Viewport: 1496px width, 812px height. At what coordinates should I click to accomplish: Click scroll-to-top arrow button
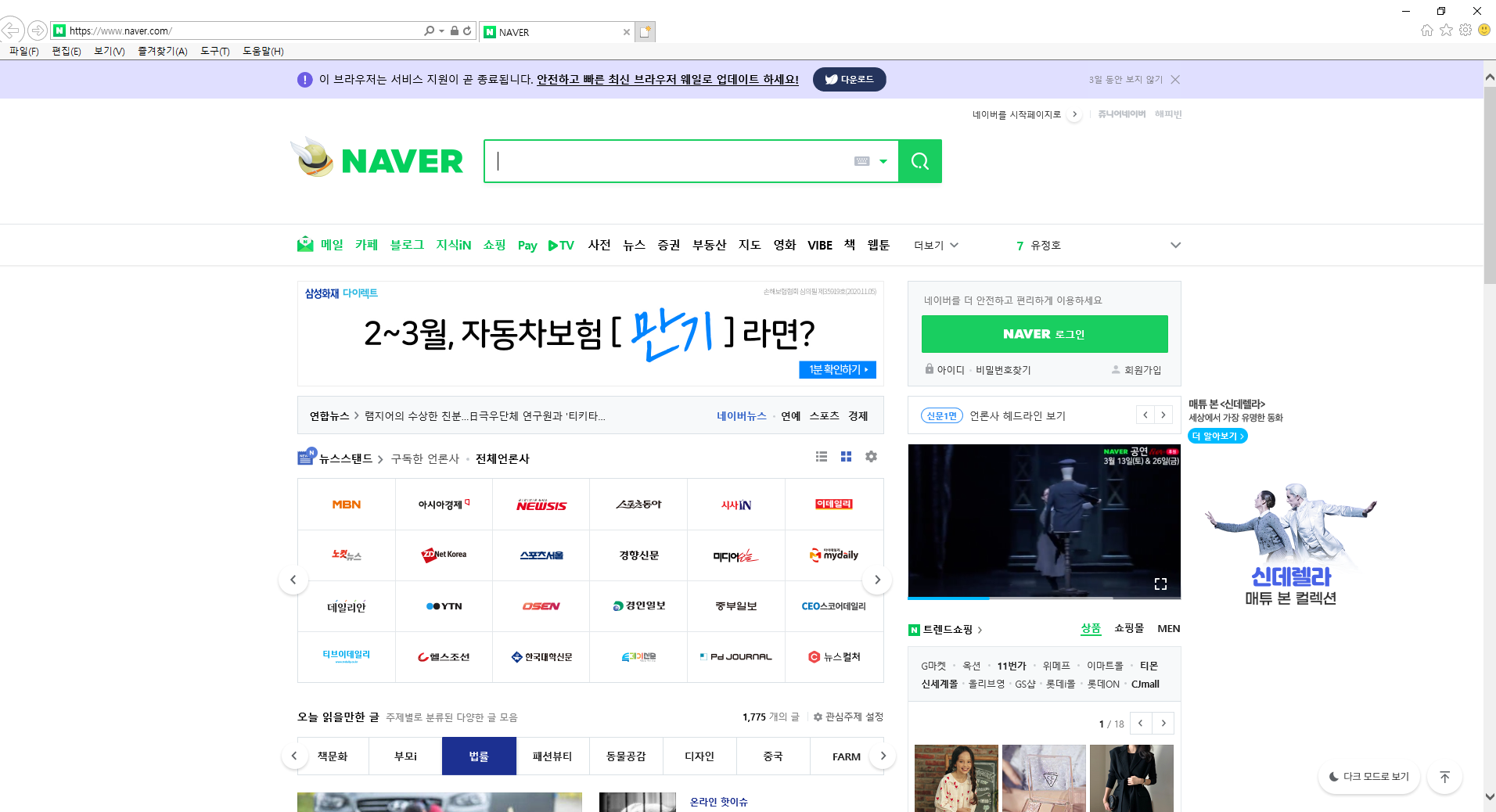click(x=1445, y=777)
